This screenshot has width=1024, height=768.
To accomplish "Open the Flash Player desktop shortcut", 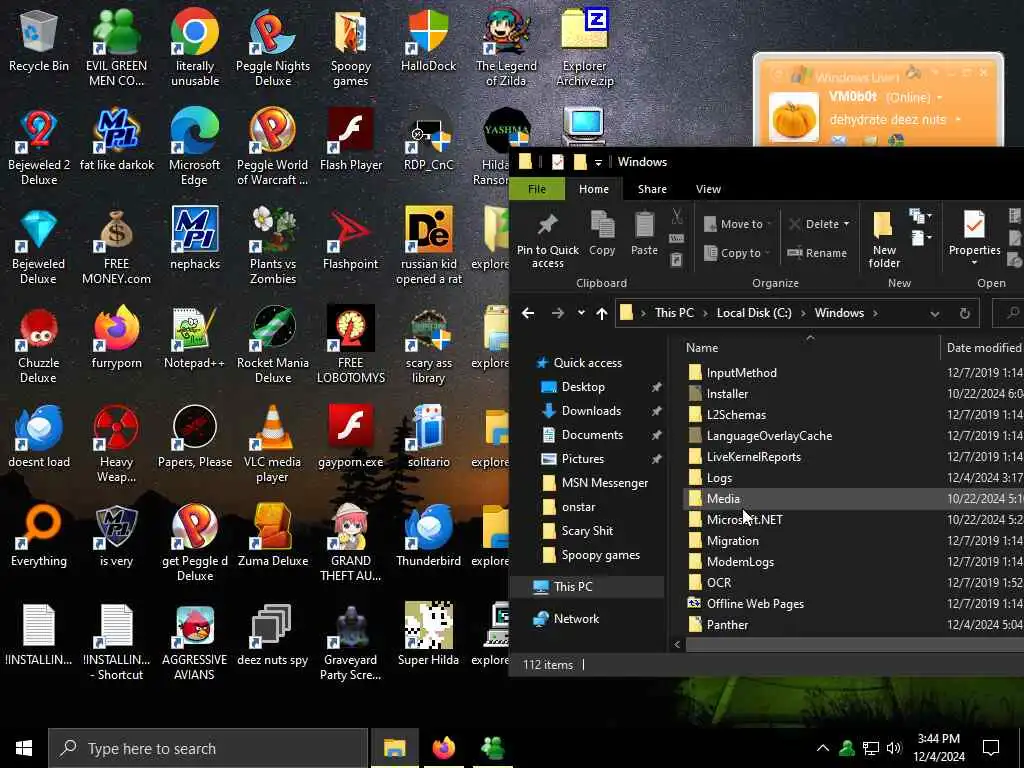I will (351, 141).
